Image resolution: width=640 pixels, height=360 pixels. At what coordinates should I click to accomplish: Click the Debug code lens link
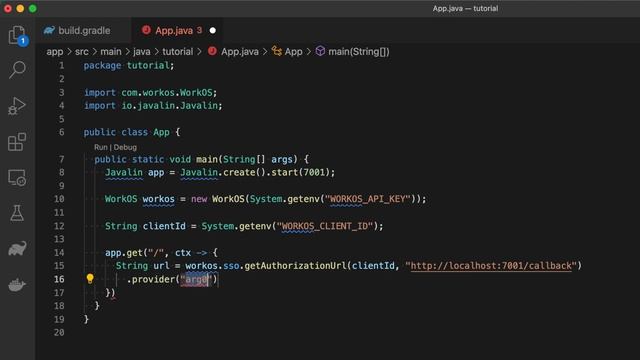(125, 147)
